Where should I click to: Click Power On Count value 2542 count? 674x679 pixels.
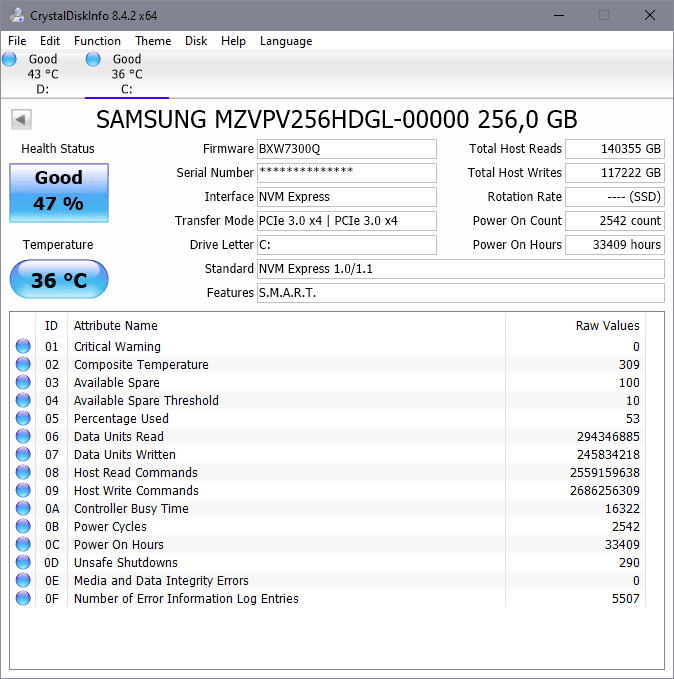pos(615,221)
